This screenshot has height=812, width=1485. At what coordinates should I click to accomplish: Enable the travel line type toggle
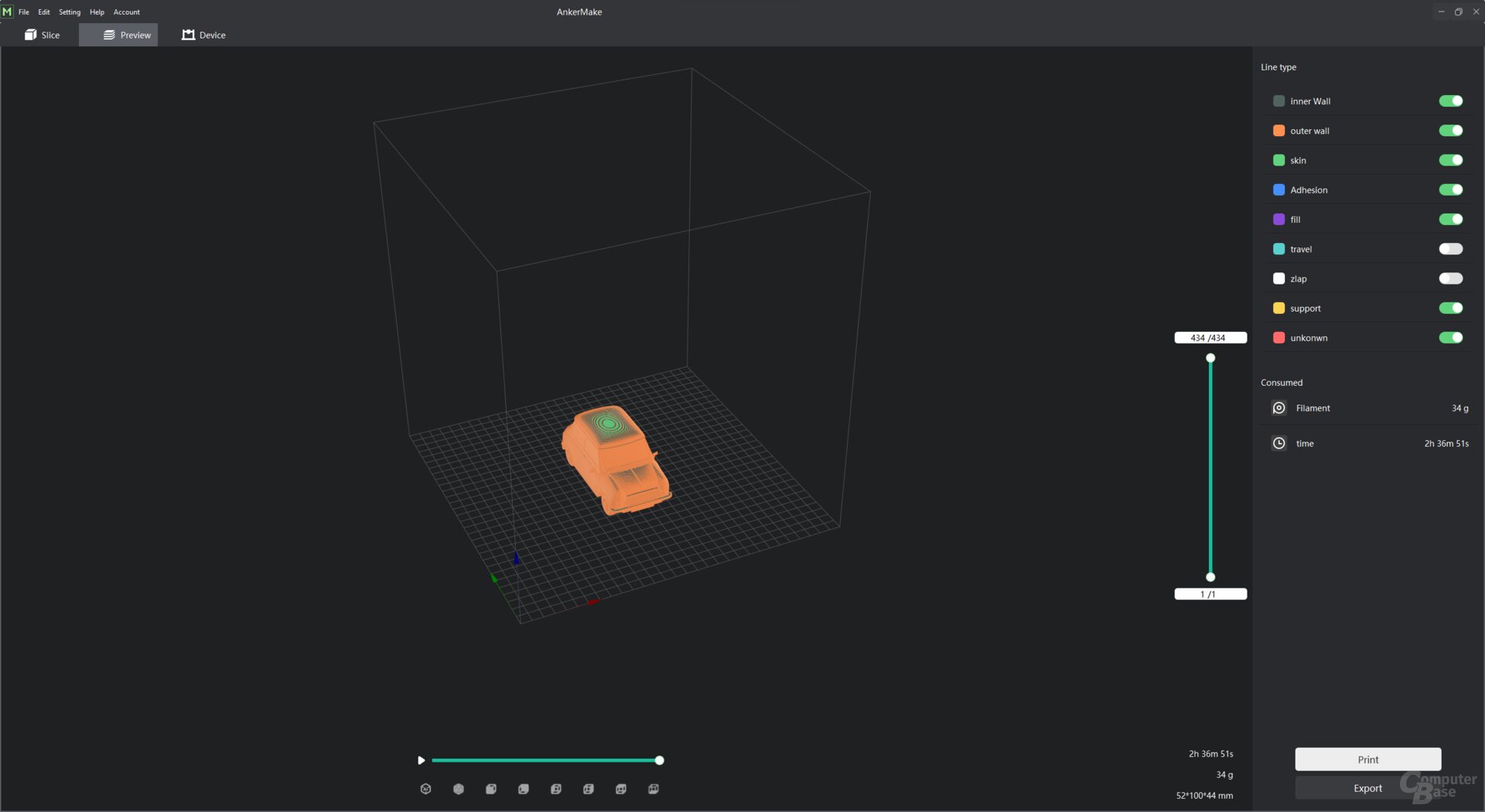click(1450, 249)
